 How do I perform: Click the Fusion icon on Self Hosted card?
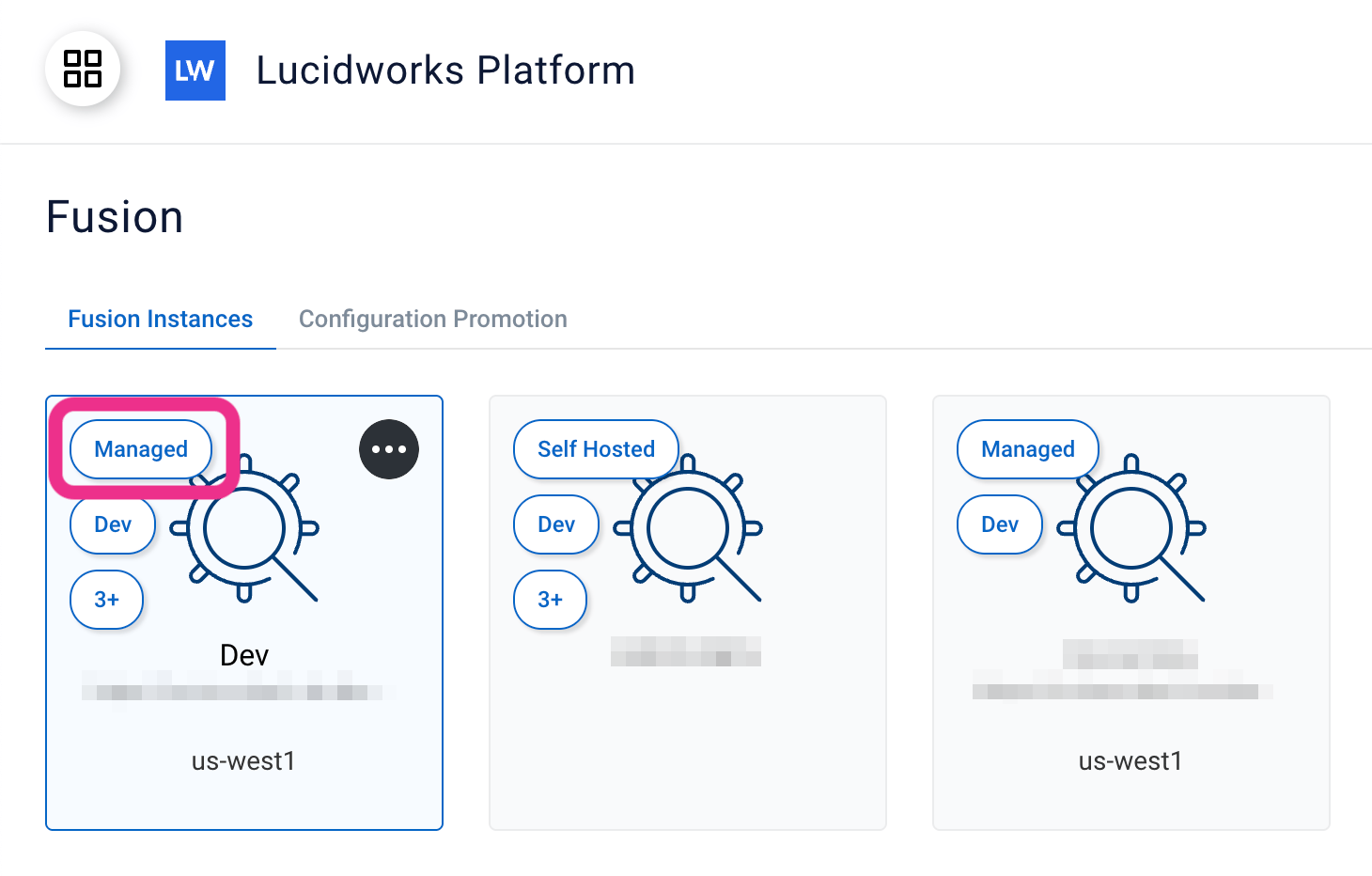[x=688, y=528]
